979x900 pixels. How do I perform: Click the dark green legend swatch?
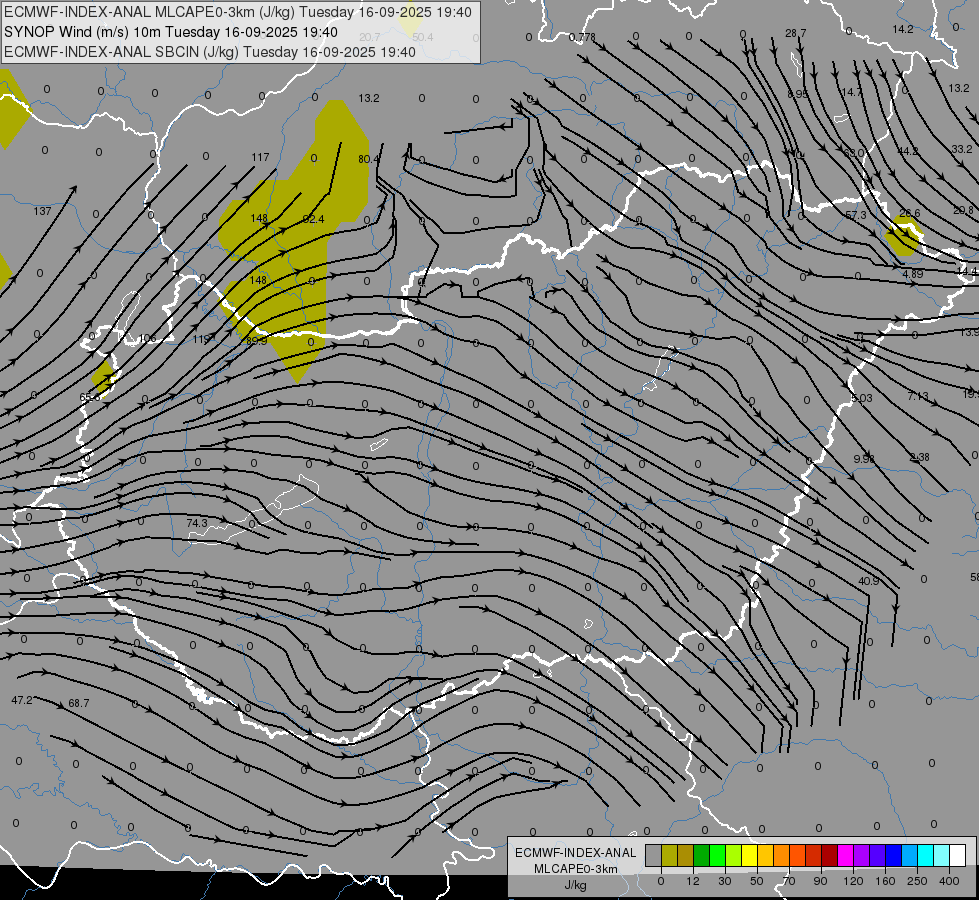click(x=702, y=856)
